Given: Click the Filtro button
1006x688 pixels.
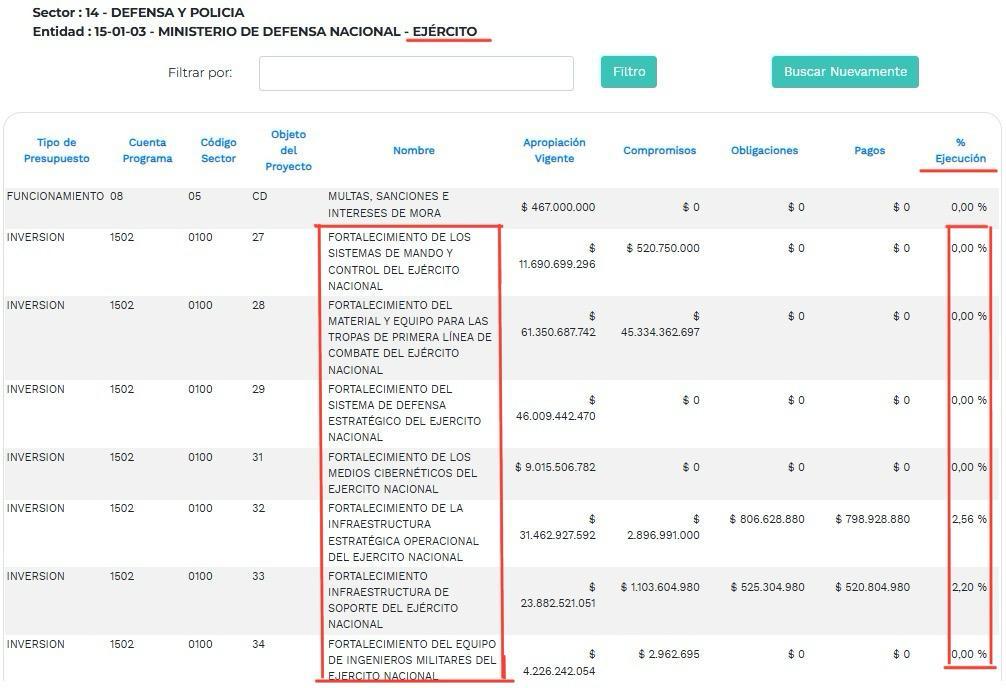Looking at the screenshot, I should click(628, 72).
